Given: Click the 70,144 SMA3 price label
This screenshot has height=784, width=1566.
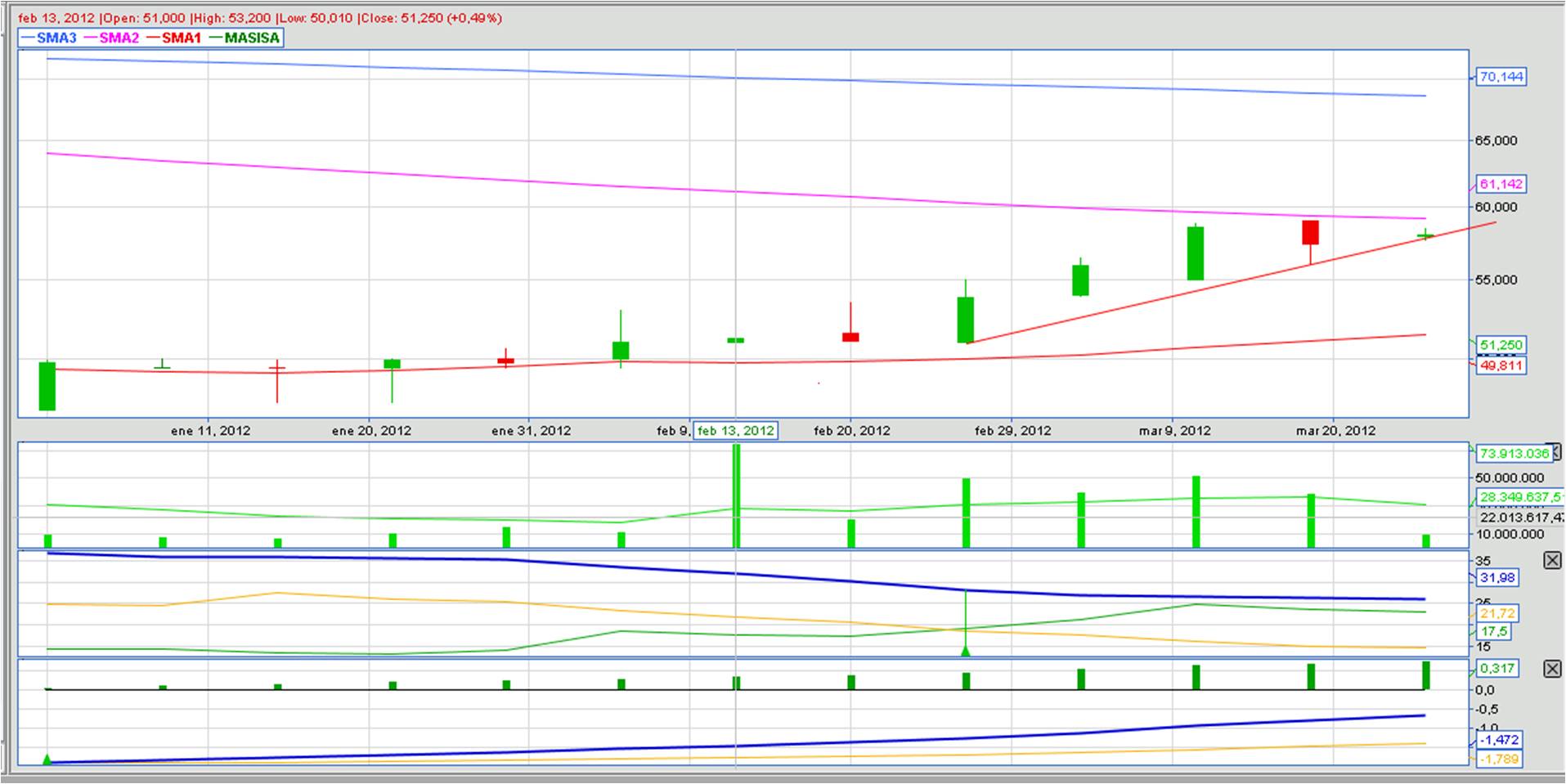Looking at the screenshot, I should pos(1501,77).
